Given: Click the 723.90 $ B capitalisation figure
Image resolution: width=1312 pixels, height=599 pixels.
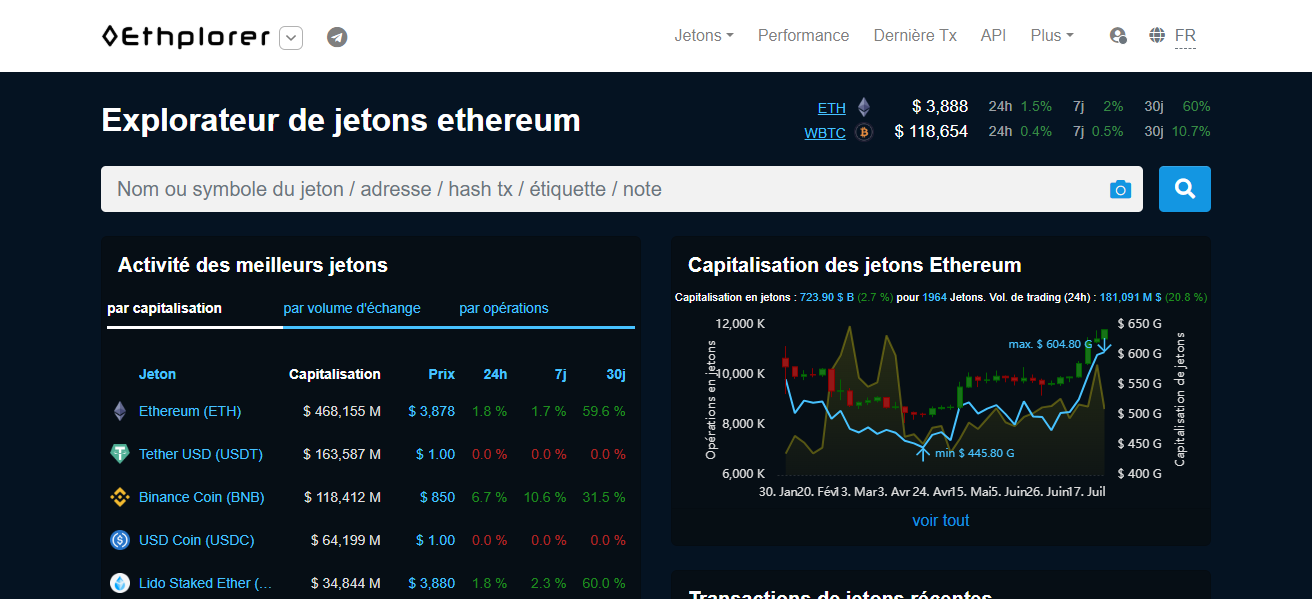Looking at the screenshot, I should [827, 297].
